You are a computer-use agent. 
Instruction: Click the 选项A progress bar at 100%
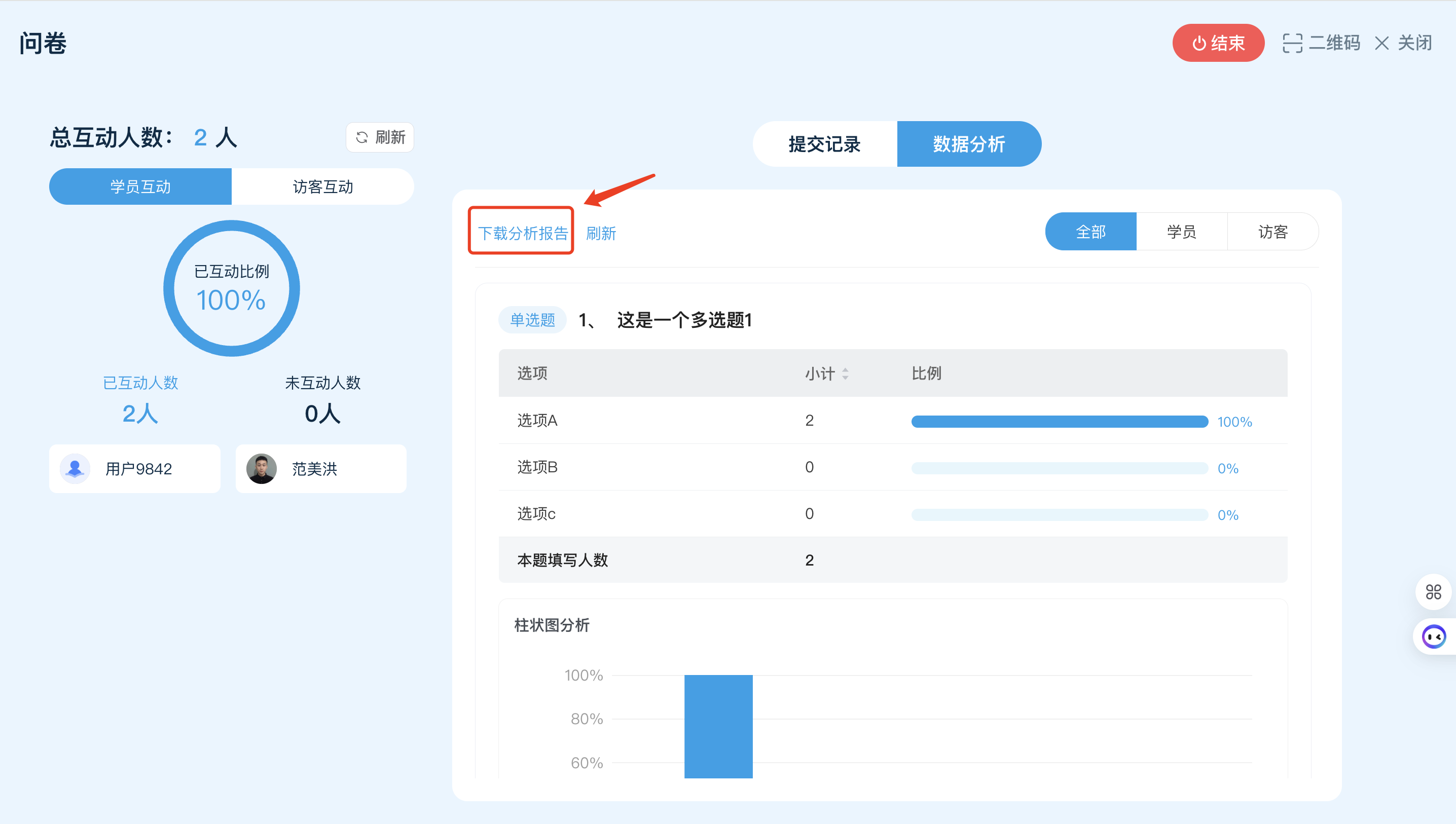click(1060, 422)
